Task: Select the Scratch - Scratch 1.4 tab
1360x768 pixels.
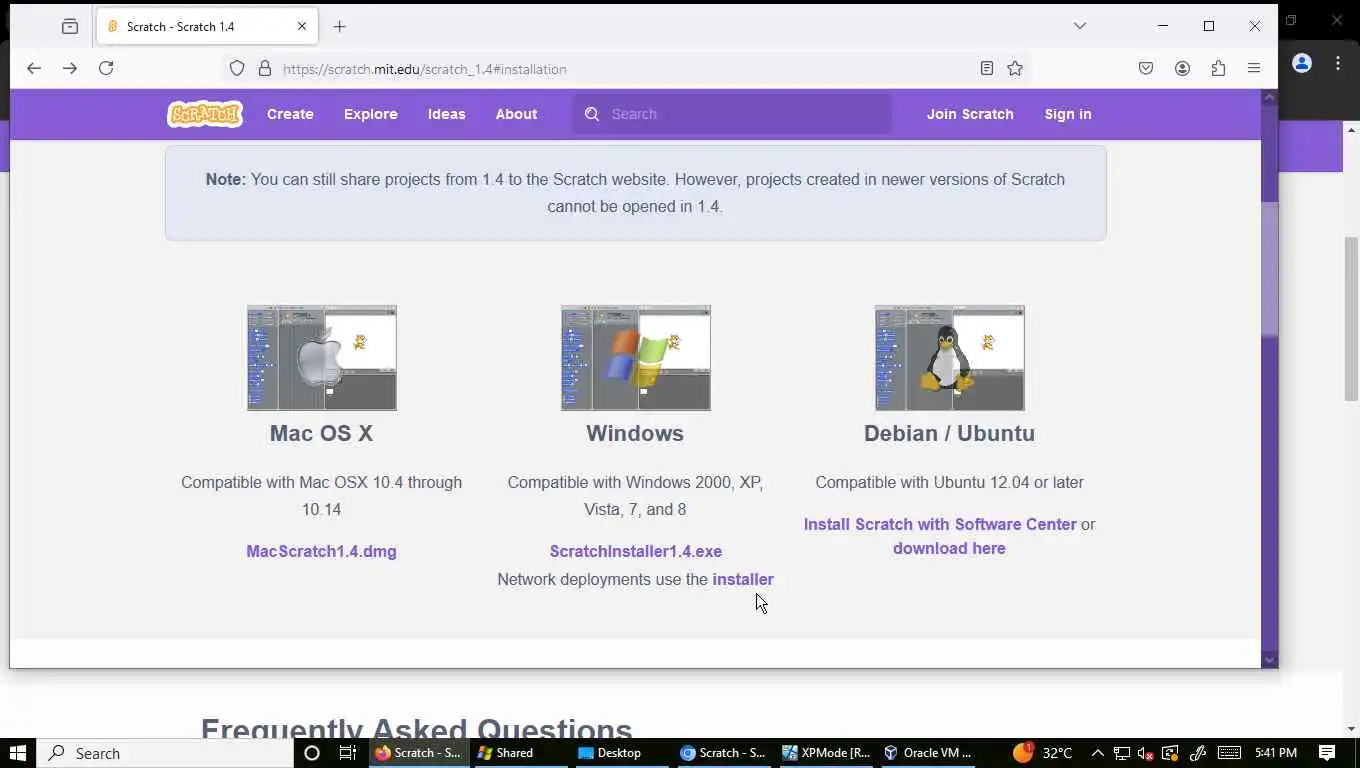Action: pyautogui.click(x=207, y=26)
